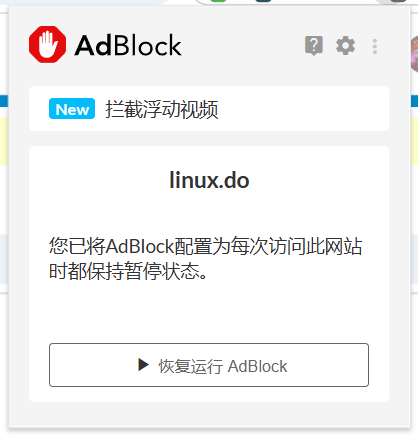Click the blue New badge
This screenshot has height=438, width=418.
(x=72, y=109)
